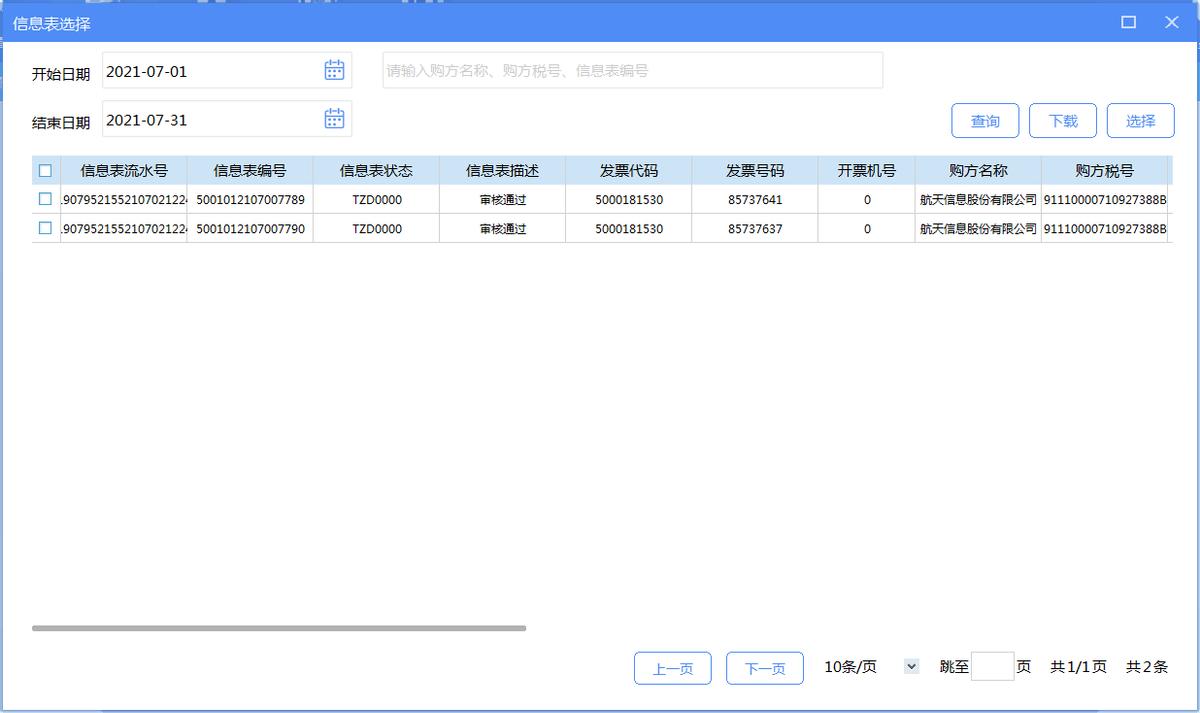1200x713 pixels.
Task: Click the 购方税号 column header
Action: pyautogui.click(x=1104, y=171)
